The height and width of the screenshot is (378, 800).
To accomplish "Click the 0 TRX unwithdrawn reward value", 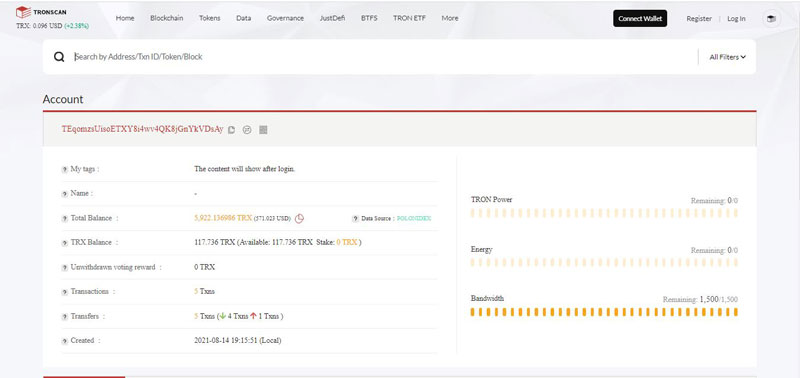I will (x=205, y=267).
